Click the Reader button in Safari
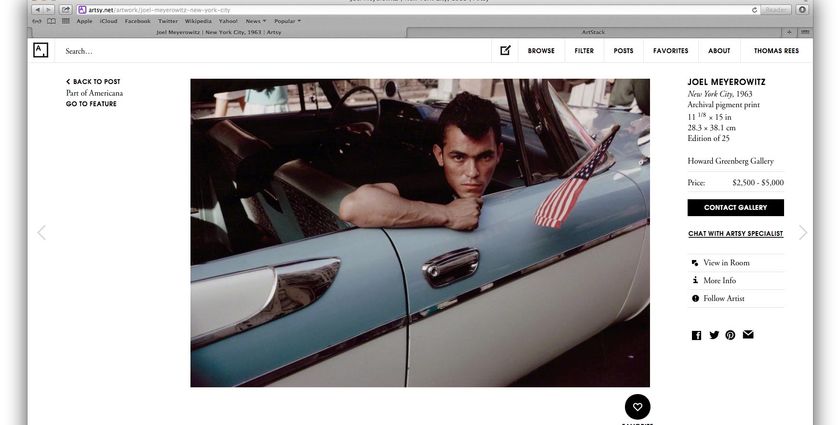This screenshot has width=840, height=425. pyautogui.click(x=775, y=10)
